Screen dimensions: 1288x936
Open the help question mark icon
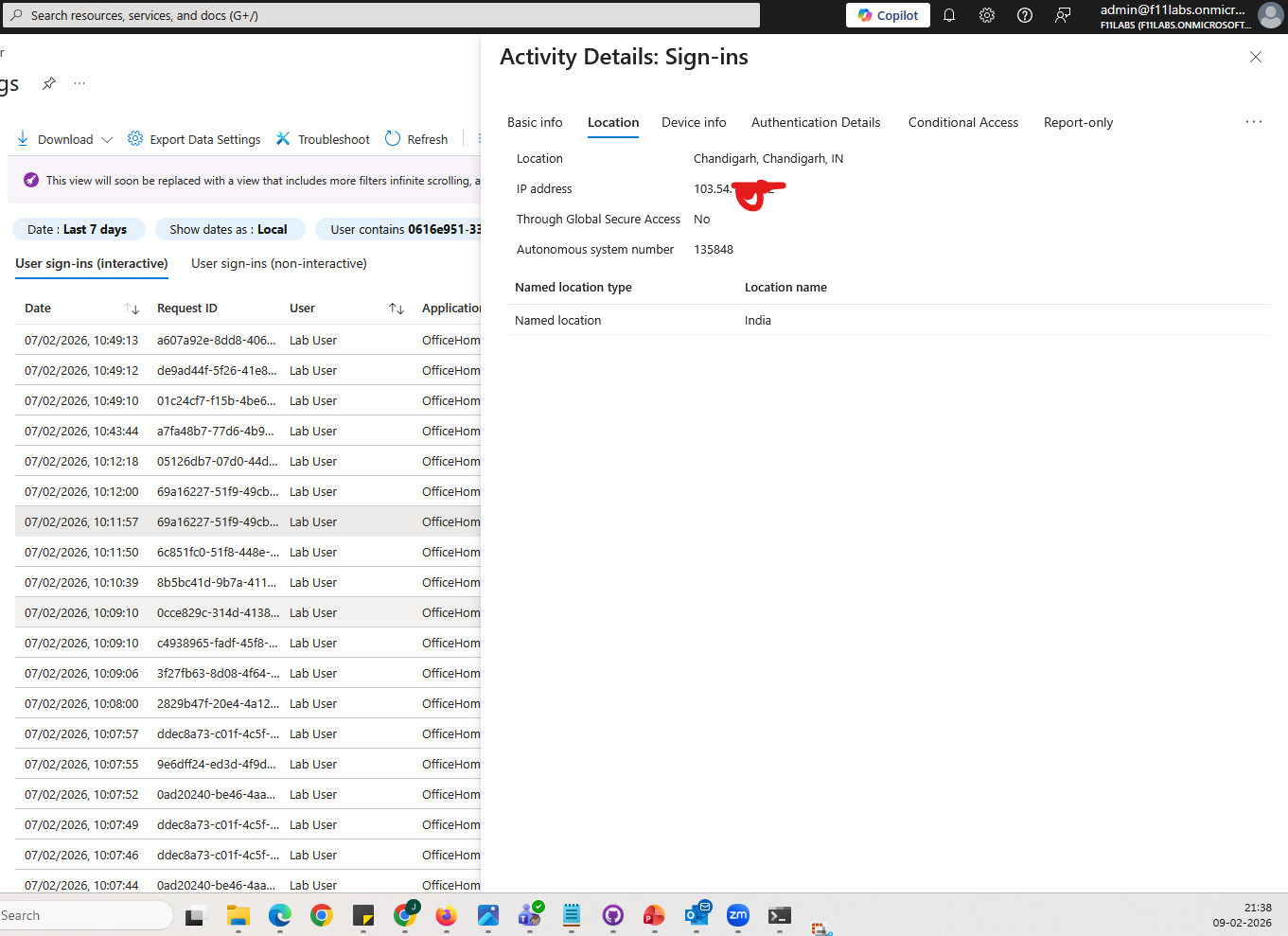(x=1025, y=15)
